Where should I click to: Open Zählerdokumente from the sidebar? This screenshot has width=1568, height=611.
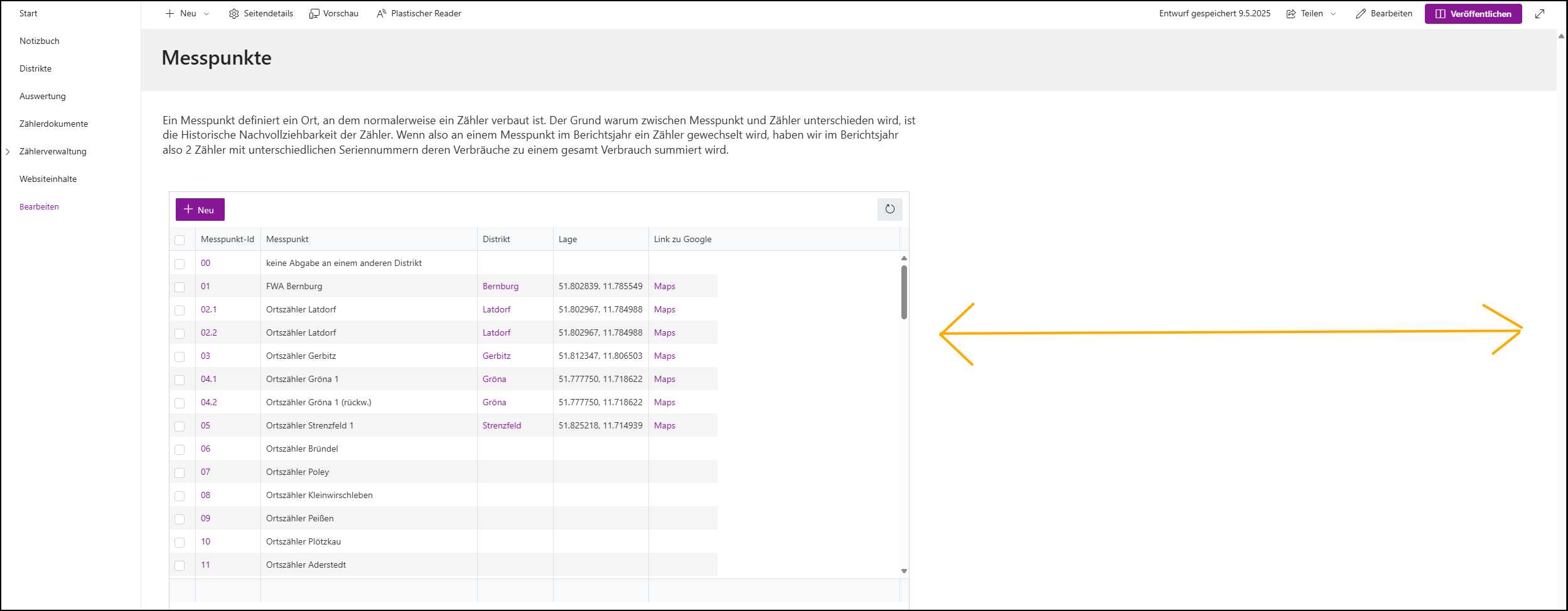[53, 124]
